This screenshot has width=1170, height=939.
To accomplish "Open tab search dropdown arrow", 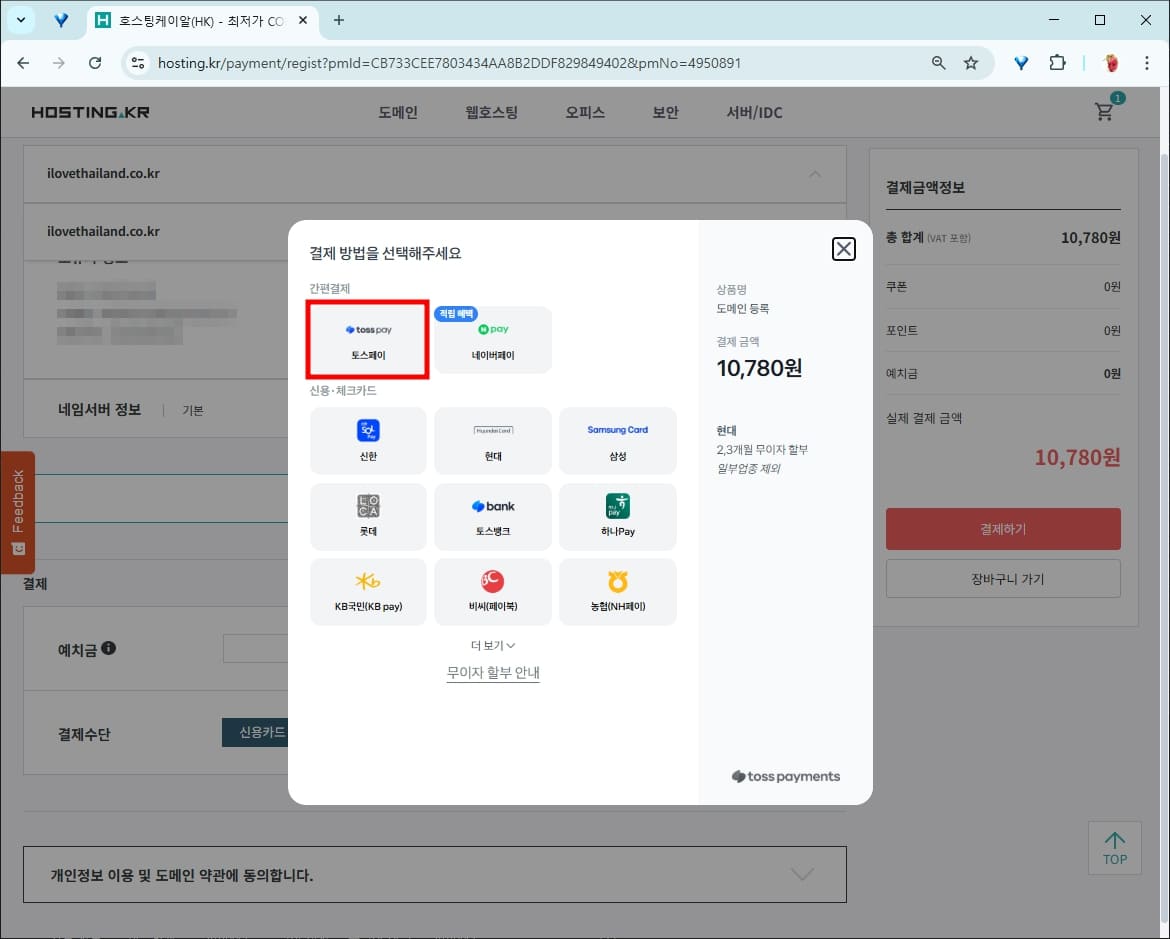I will pyautogui.click(x=20, y=20).
